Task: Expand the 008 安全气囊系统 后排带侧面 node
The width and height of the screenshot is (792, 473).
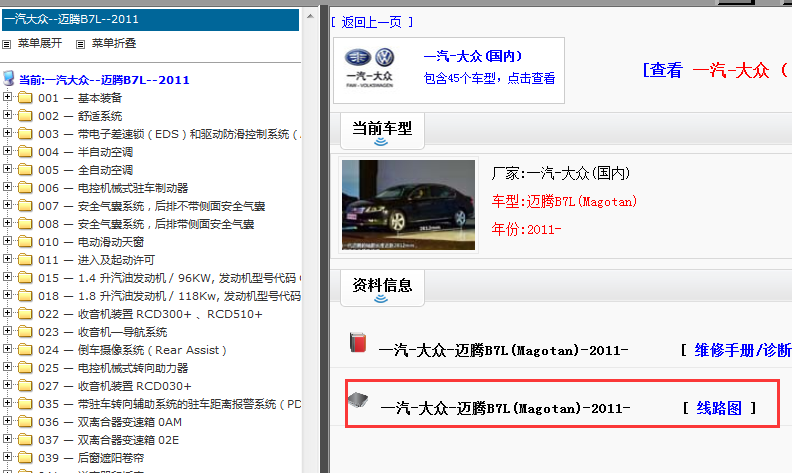Action: pos(7,223)
